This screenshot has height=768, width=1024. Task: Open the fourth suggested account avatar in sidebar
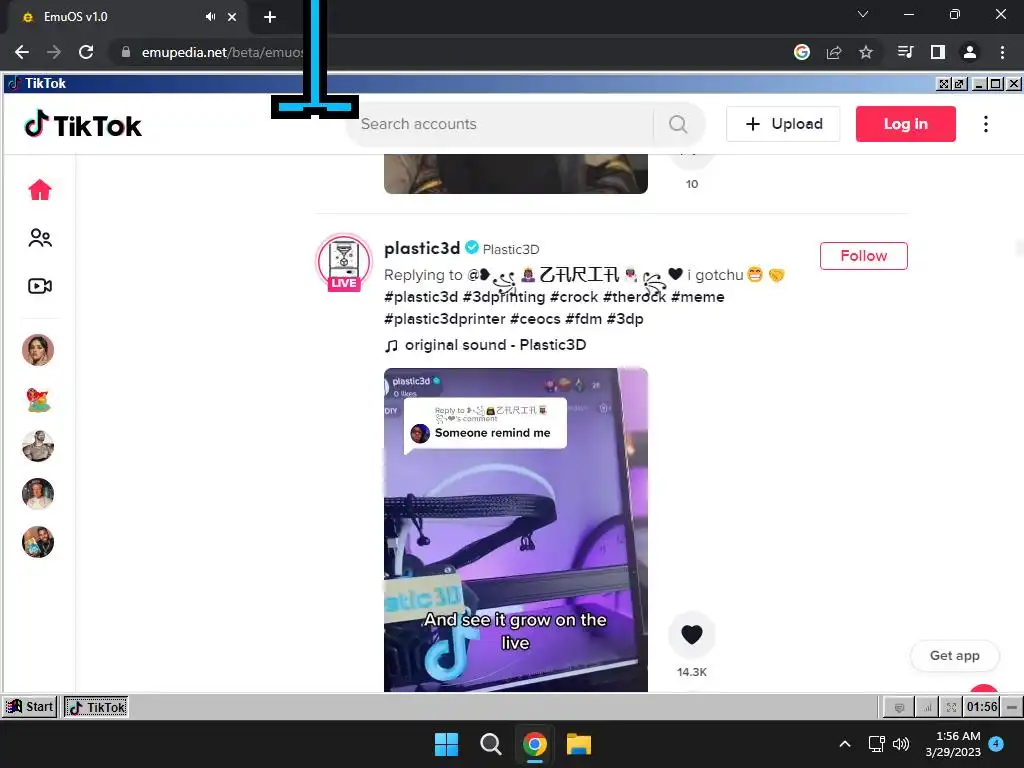click(x=38, y=494)
